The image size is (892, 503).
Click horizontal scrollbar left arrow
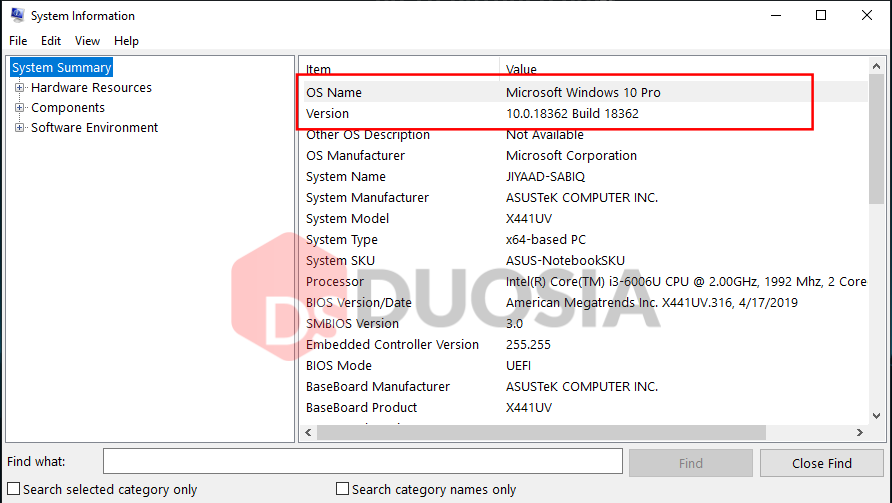(x=308, y=432)
